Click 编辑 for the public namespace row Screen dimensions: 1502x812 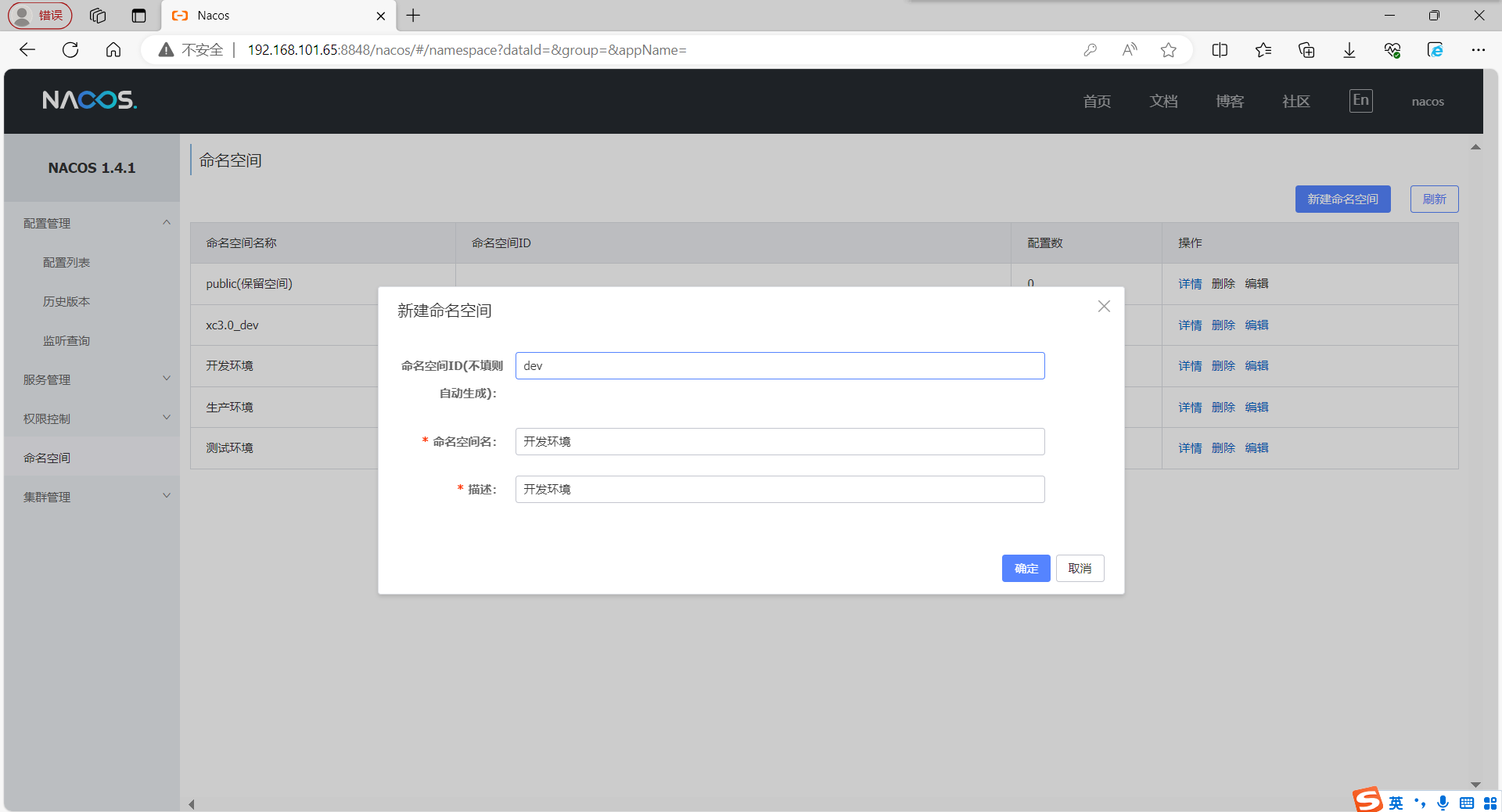pos(1256,284)
